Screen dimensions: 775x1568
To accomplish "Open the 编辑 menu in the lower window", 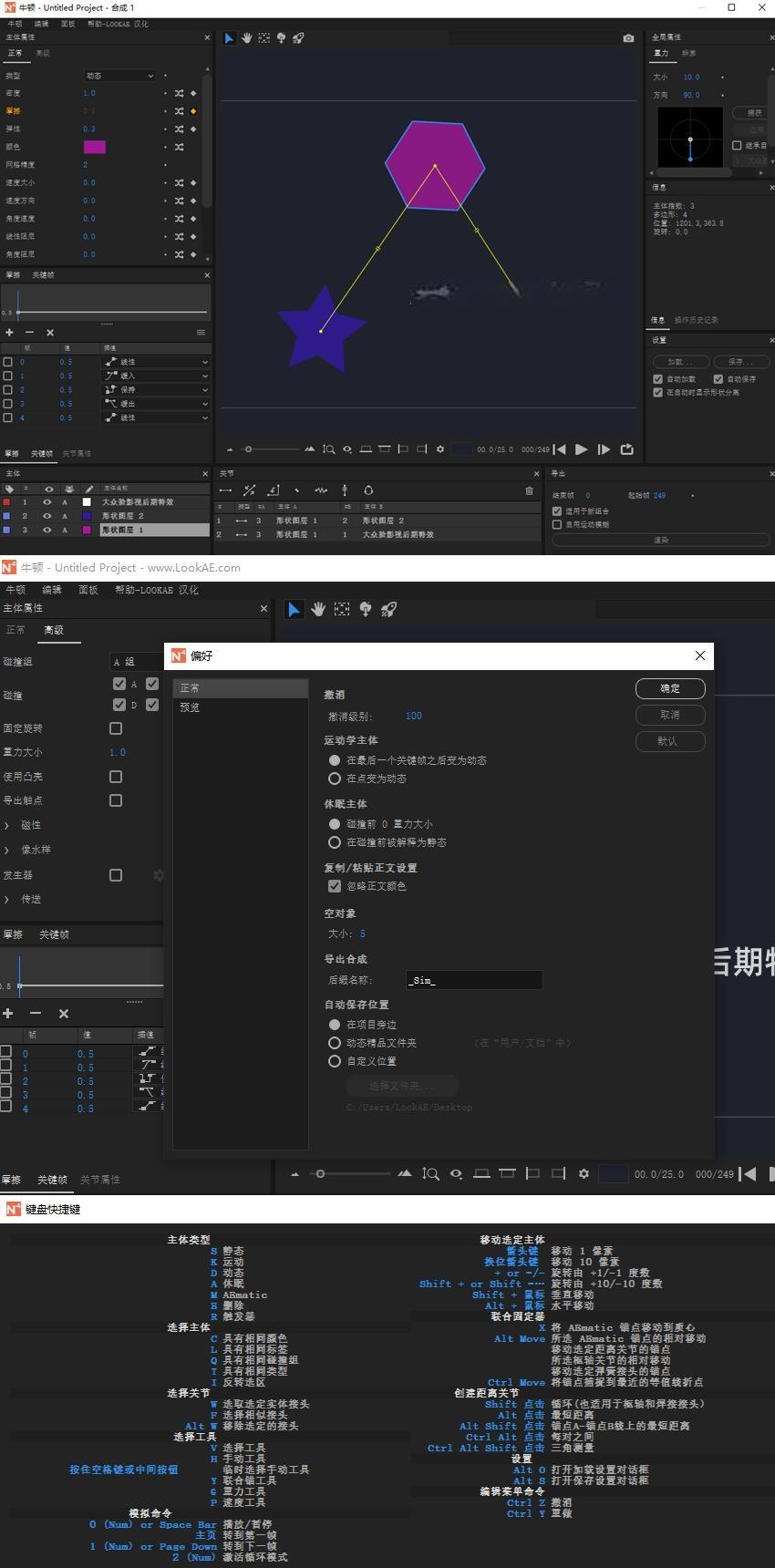I will (x=52, y=590).
